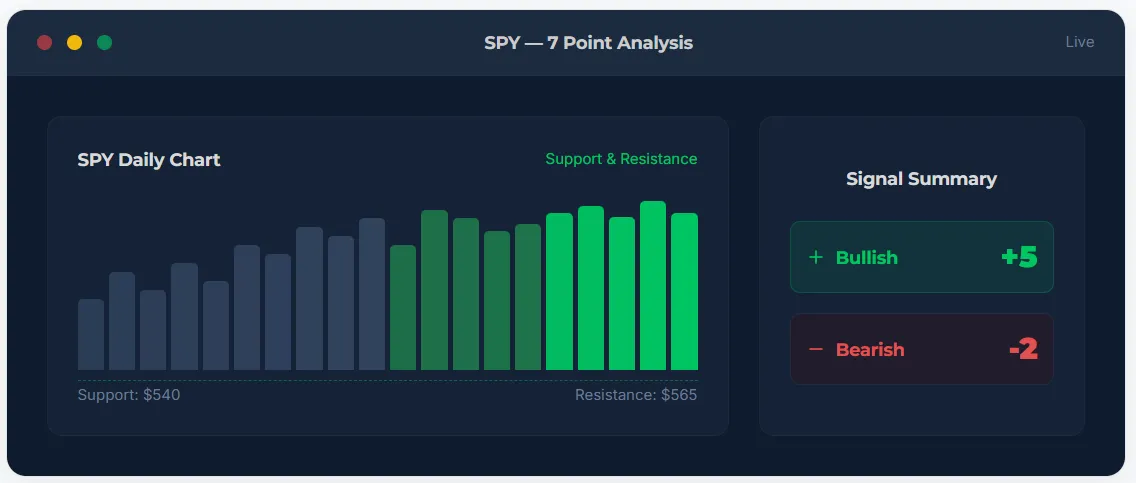Click the Signal Summary heading
1136x483 pixels.
[x=922, y=179]
